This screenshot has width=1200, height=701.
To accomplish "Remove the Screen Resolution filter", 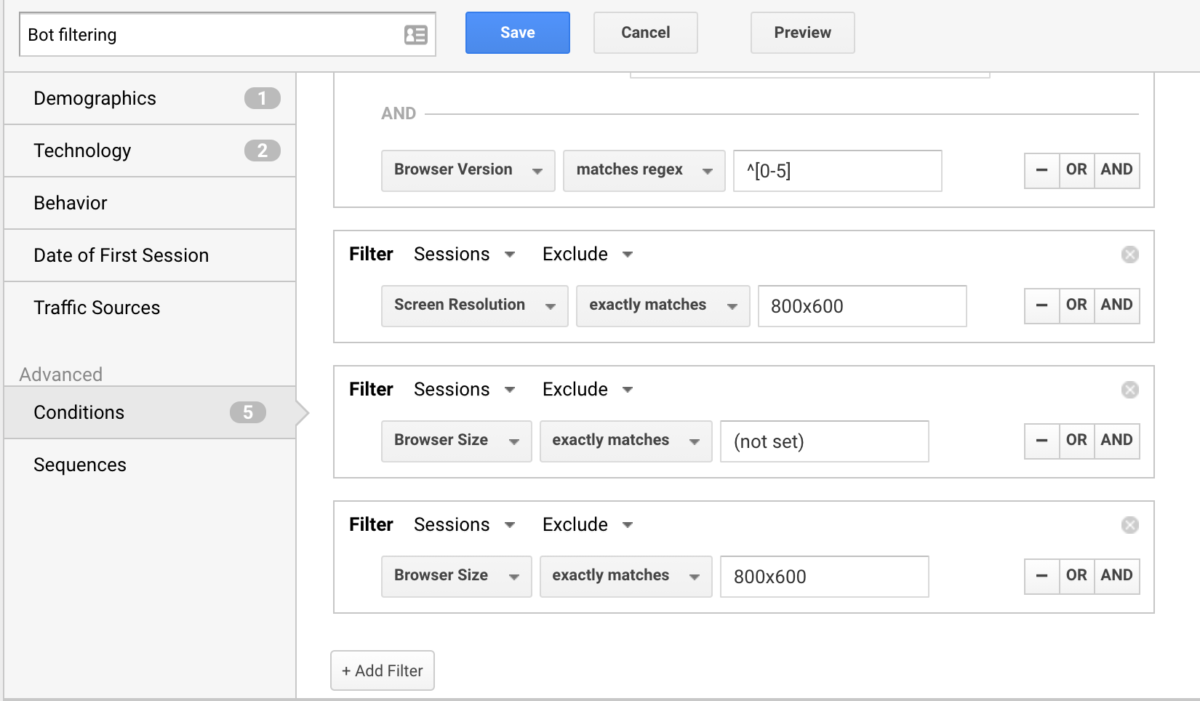I will pos(1130,254).
